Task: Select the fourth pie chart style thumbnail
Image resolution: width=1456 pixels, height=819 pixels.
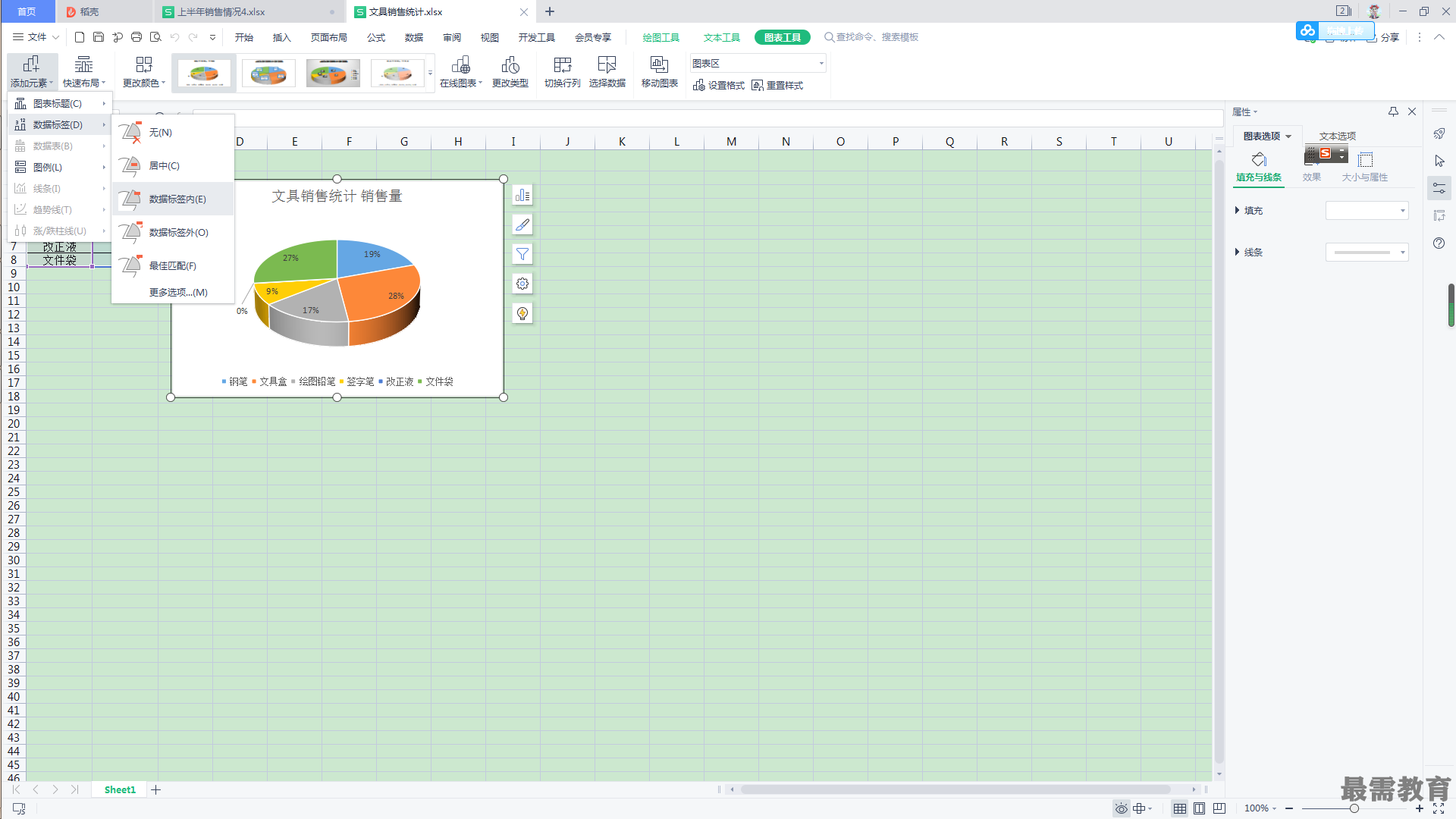Action: click(x=397, y=74)
